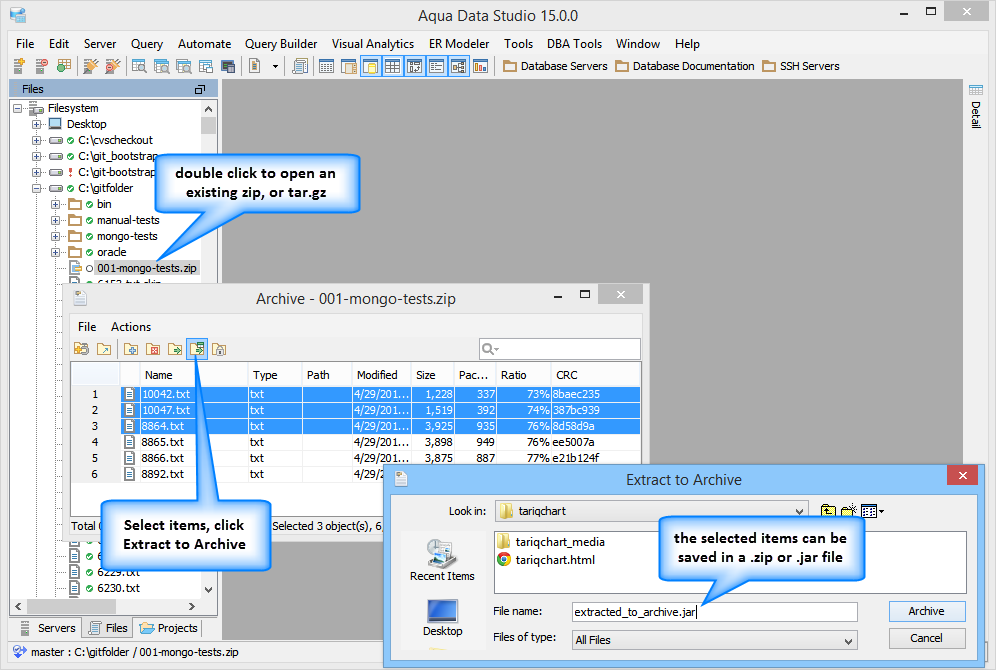Open the dropdown arrow beside the script icon
The width and height of the screenshot is (996, 670).
tap(275, 66)
